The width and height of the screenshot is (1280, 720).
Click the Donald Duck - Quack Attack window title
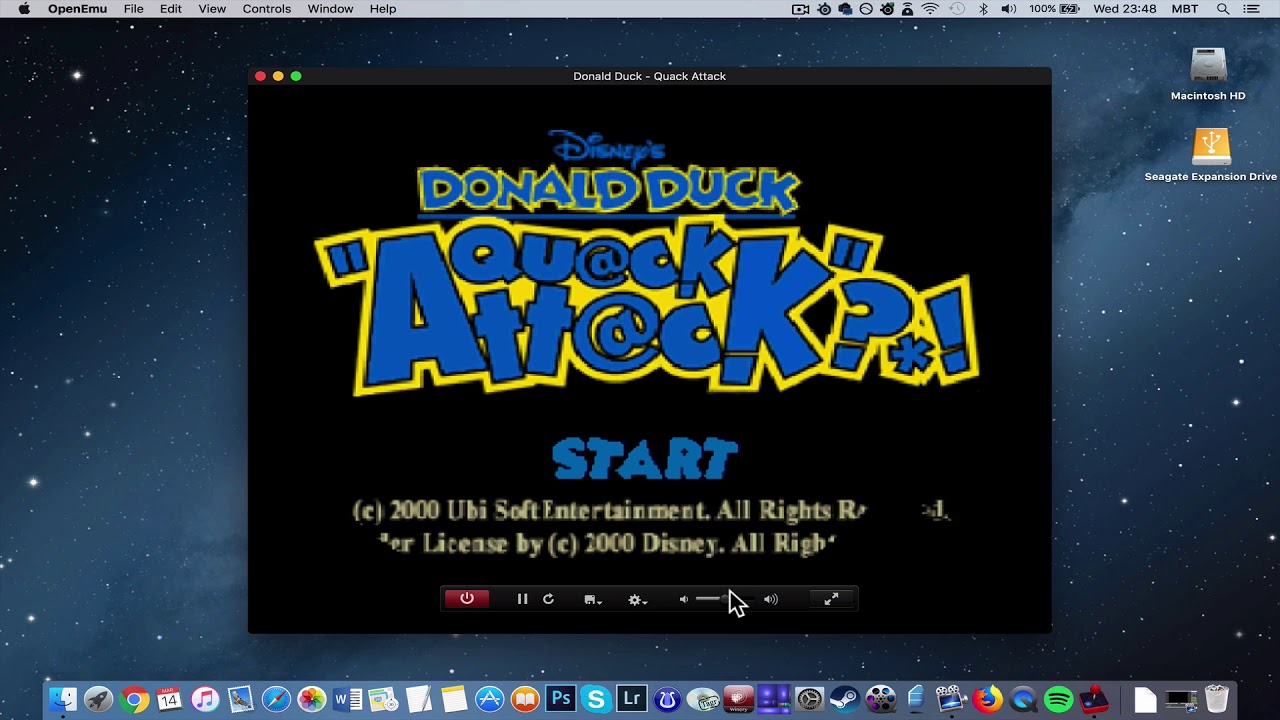(649, 76)
